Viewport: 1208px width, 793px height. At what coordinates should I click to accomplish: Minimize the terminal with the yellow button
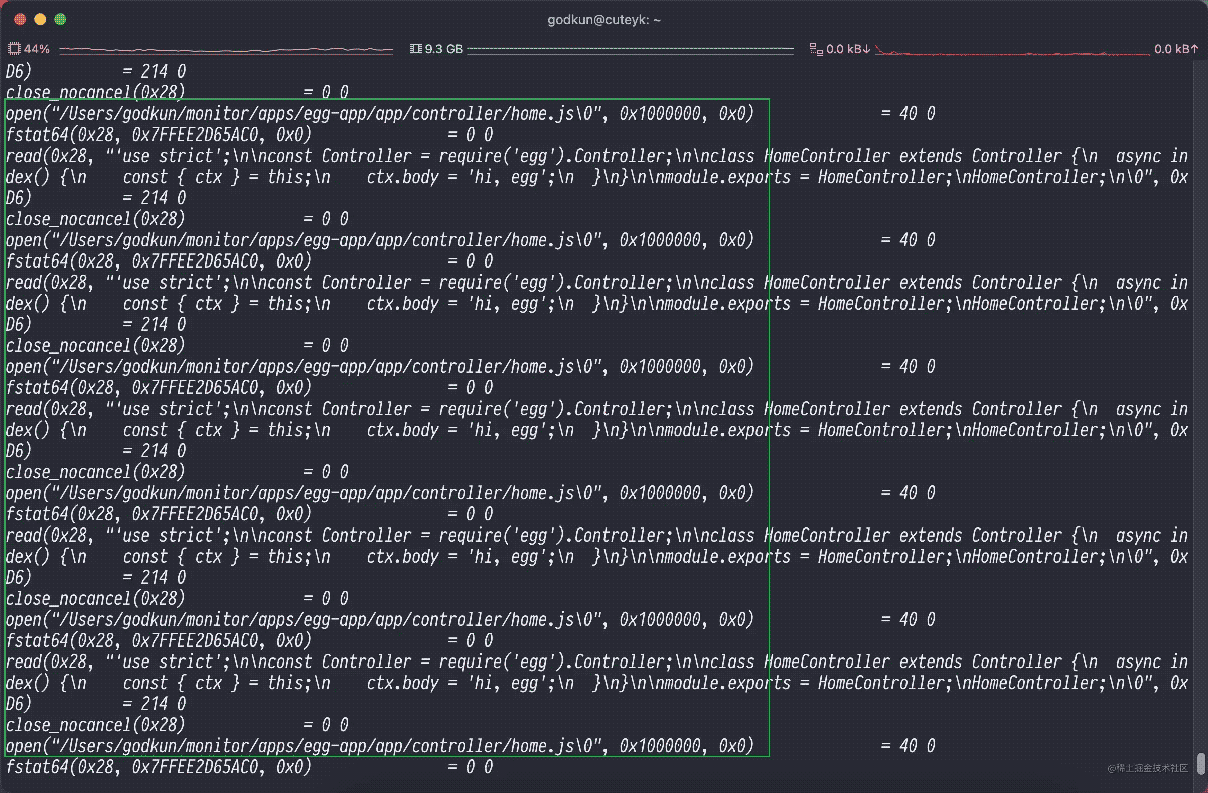coord(40,20)
